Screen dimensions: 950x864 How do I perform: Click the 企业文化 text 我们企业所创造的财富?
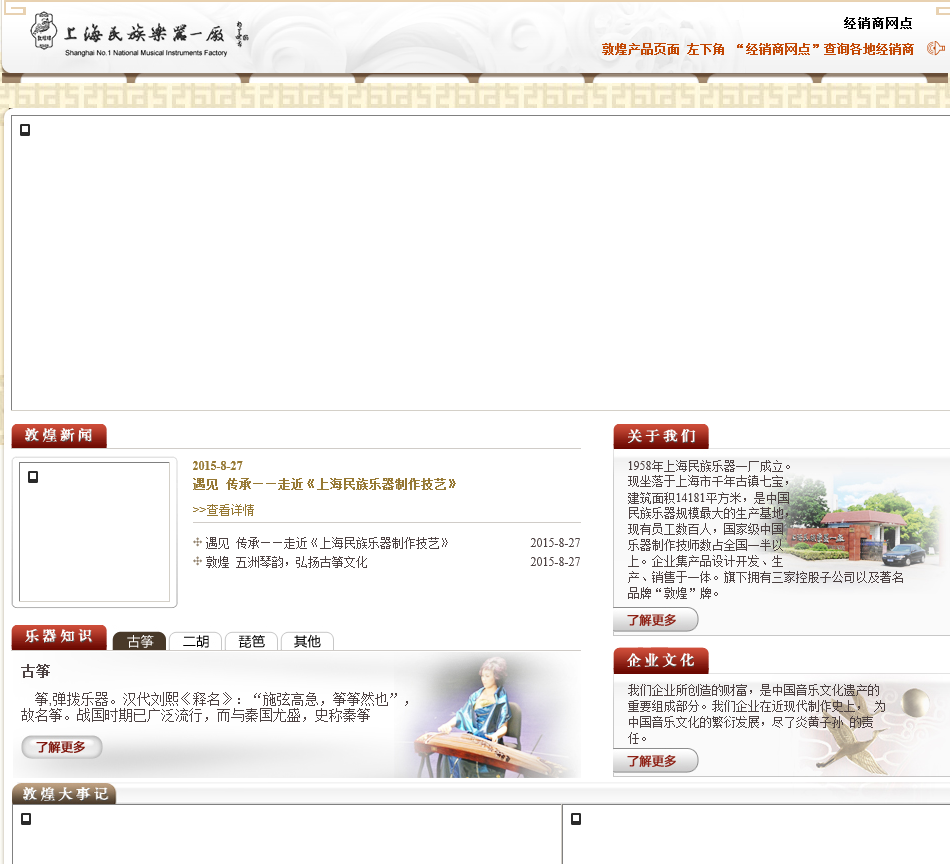click(756, 714)
